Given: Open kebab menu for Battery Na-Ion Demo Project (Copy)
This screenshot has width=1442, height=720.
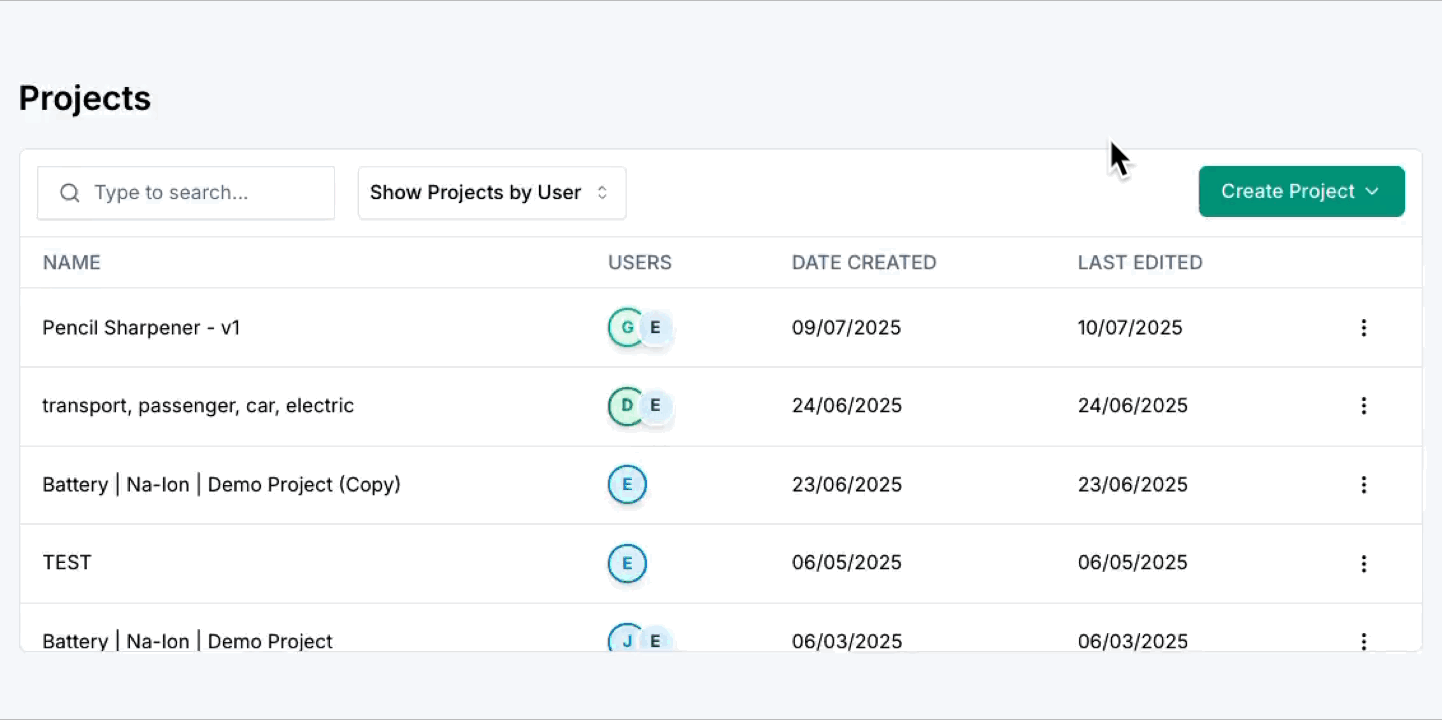Looking at the screenshot, I should click(x=1363, y=485).
